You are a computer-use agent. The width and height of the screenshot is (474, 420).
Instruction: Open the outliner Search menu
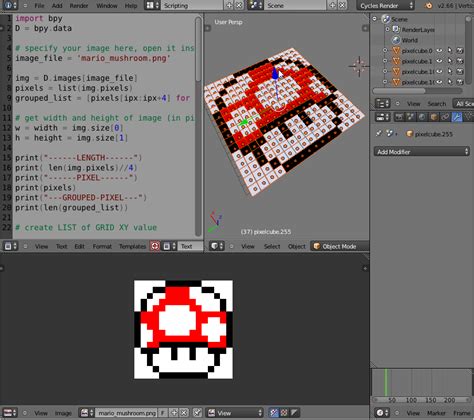[436, 104]
